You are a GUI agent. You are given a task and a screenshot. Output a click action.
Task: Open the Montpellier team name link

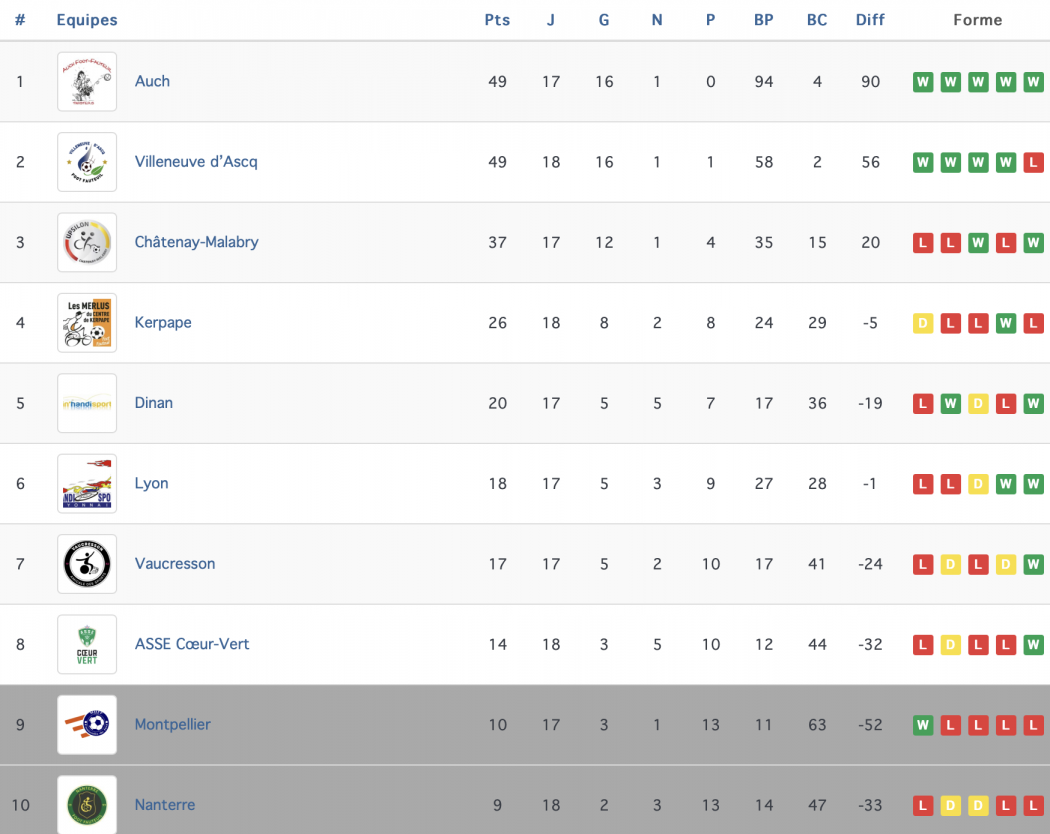click(x=173, y=725)
